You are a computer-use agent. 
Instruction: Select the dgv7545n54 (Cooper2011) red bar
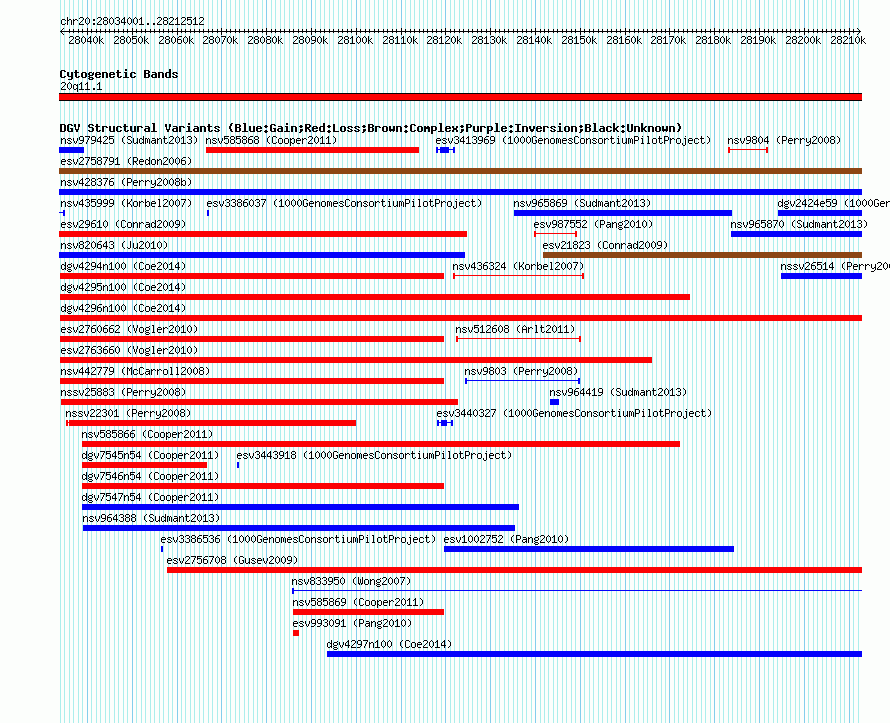click(x=144, y=465)
